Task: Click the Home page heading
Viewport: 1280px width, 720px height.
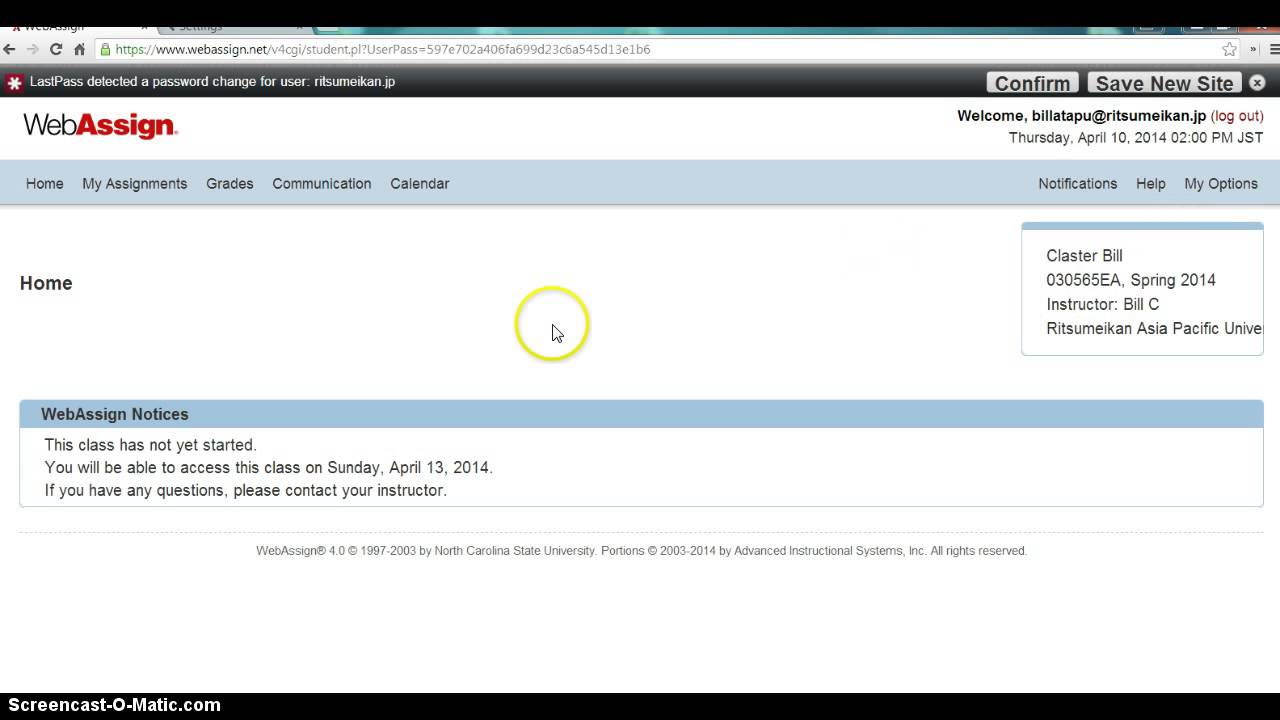Action: (46, 283)
